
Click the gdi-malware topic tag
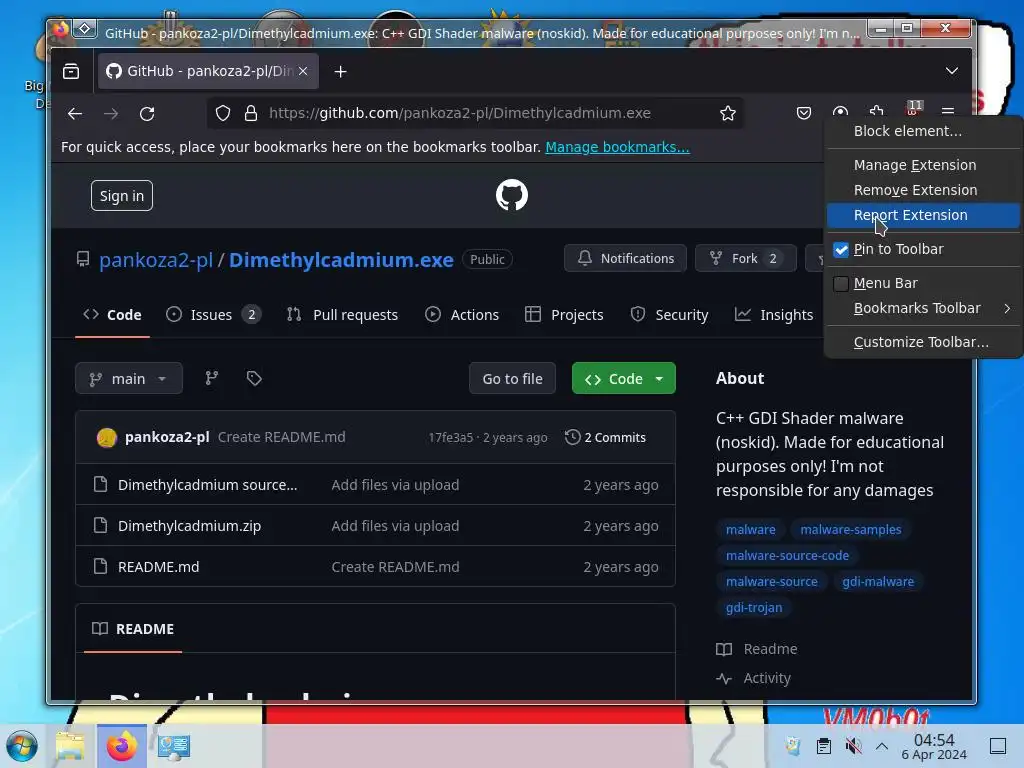click(878, 581)
